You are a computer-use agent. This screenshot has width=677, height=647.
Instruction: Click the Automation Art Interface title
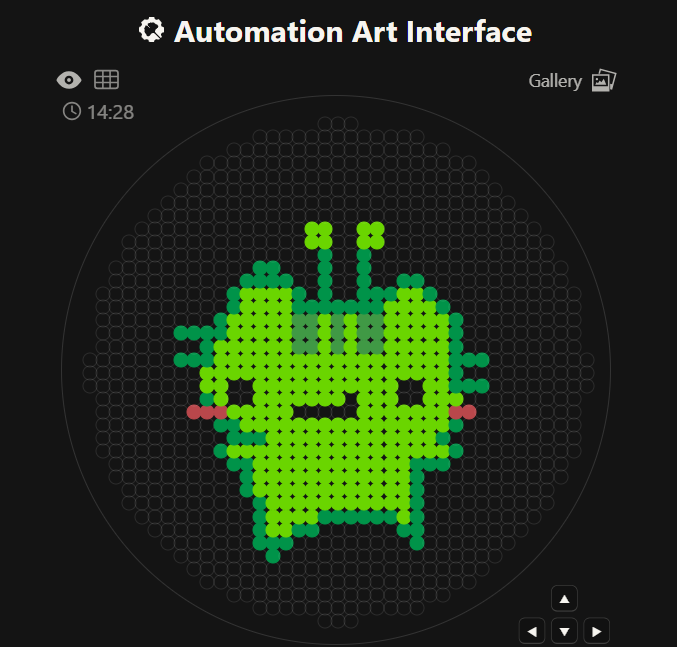[353, 32]
